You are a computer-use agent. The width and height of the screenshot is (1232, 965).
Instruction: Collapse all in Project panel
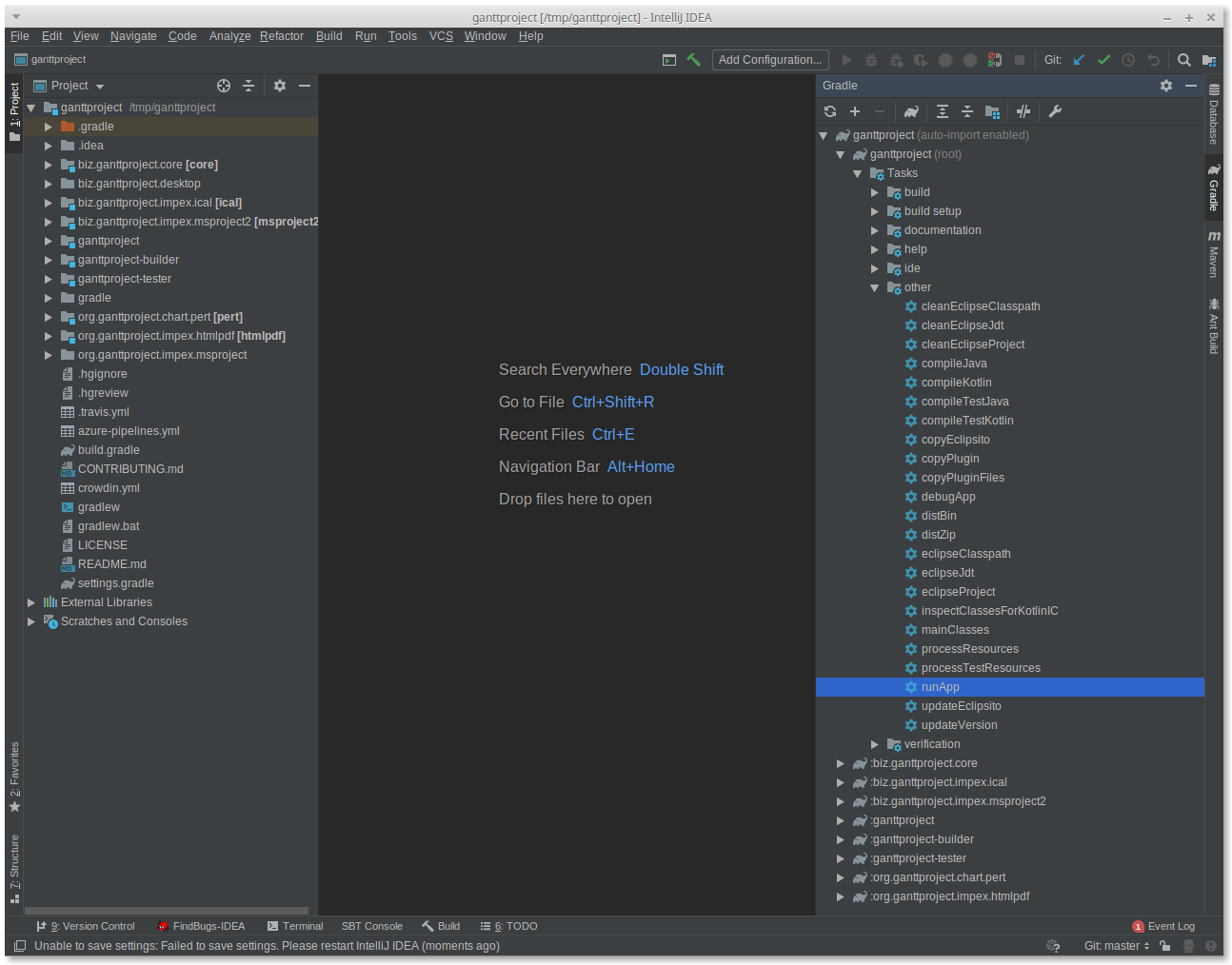pos(248,86)
